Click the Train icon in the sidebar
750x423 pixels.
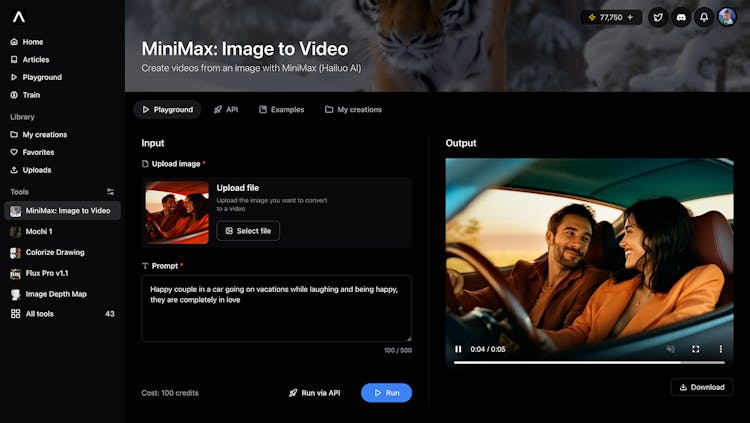(14, 95)
